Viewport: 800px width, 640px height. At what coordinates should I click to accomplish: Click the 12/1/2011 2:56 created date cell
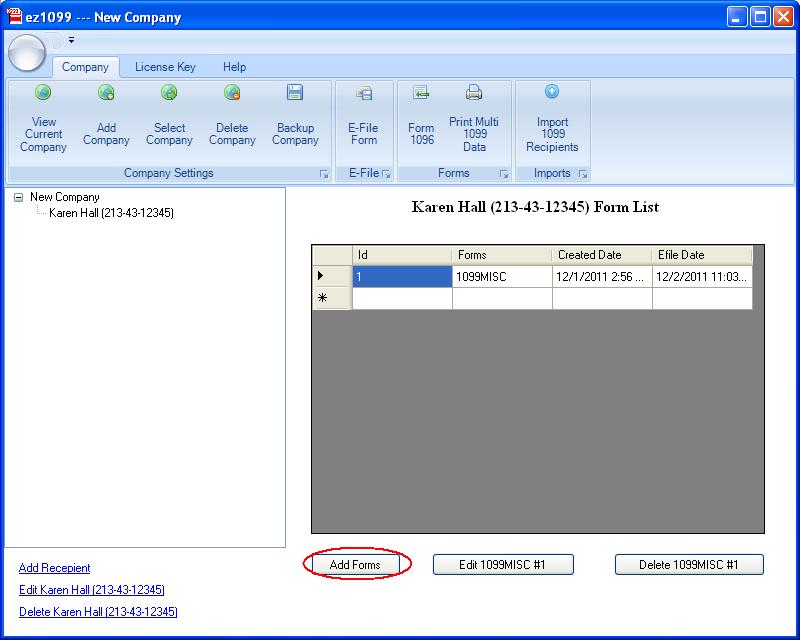tap(602, 277)
